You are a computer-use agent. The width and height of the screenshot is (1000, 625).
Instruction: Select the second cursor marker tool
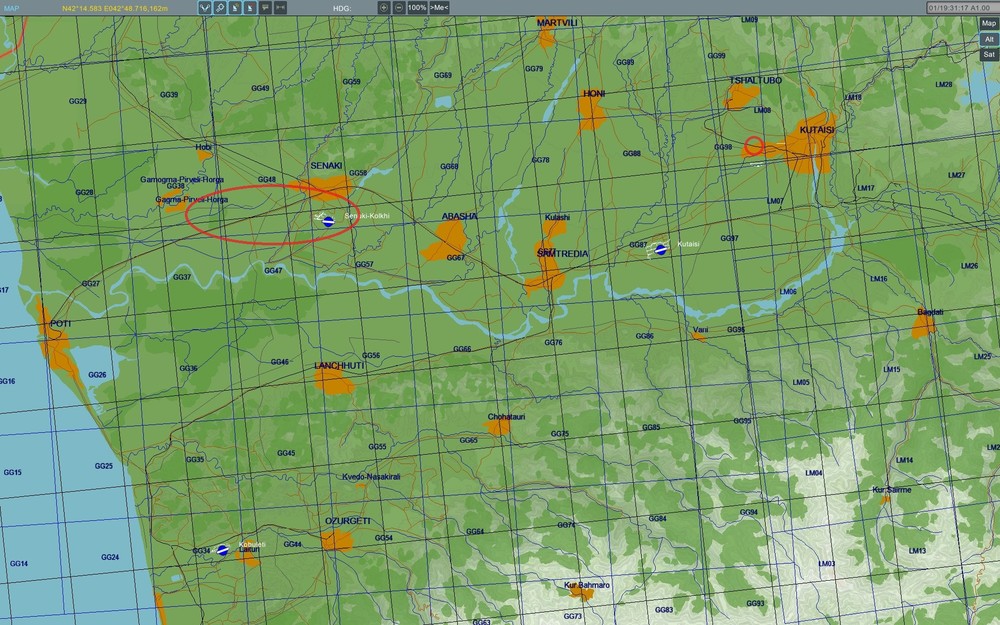(250, 8)
